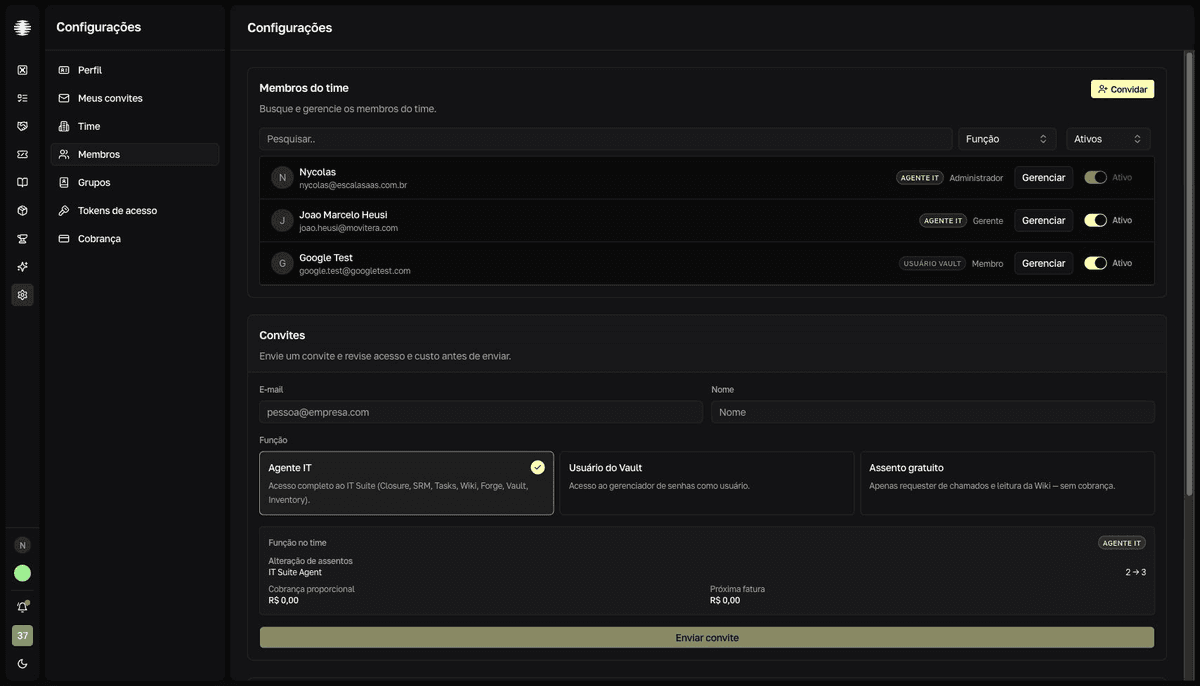Open the task checklist icon in rail
The height and width of the screenshot is (686, 1200).
22,98
